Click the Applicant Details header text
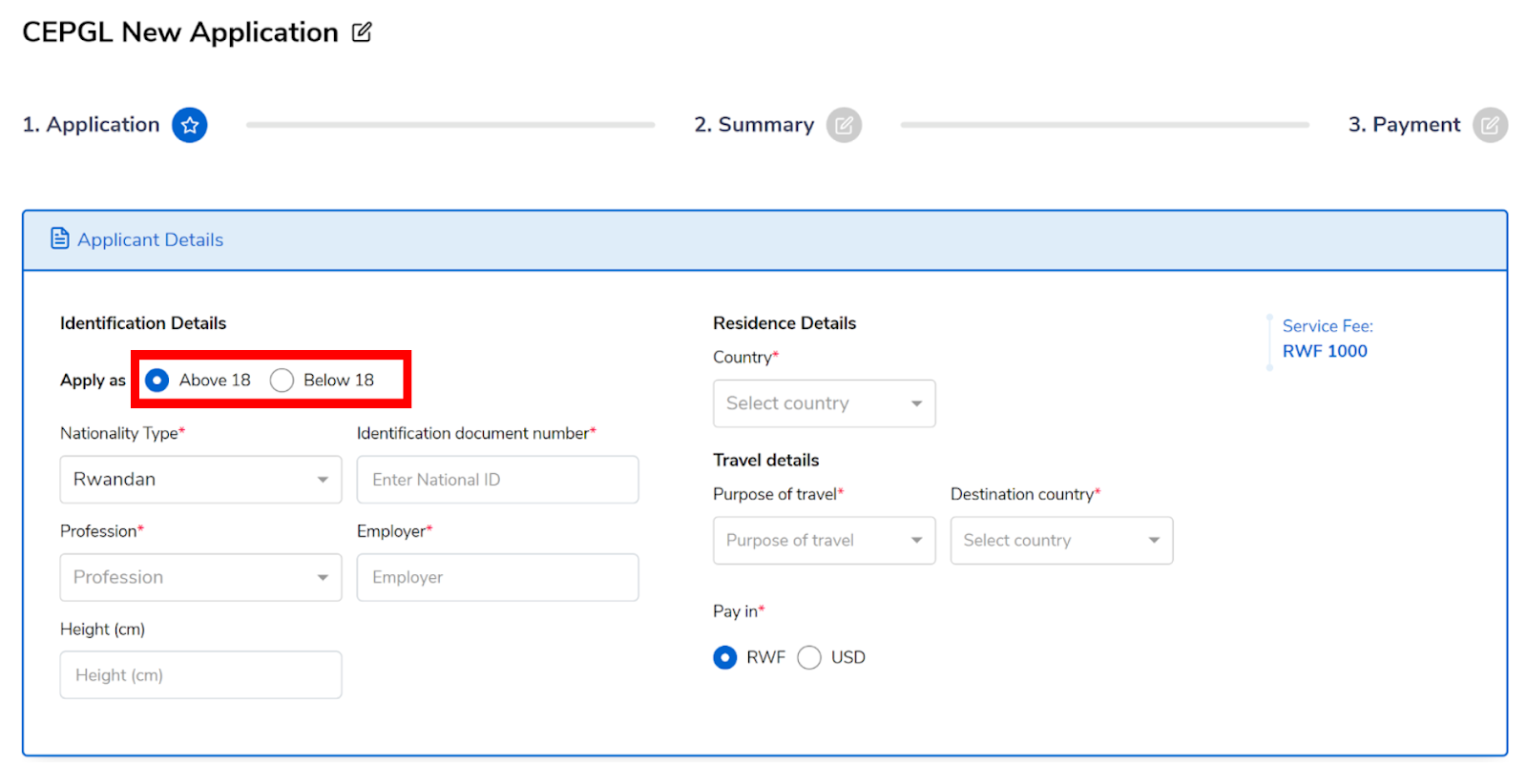The height and width of the screenshot is (784, 1527). (150, 239)
